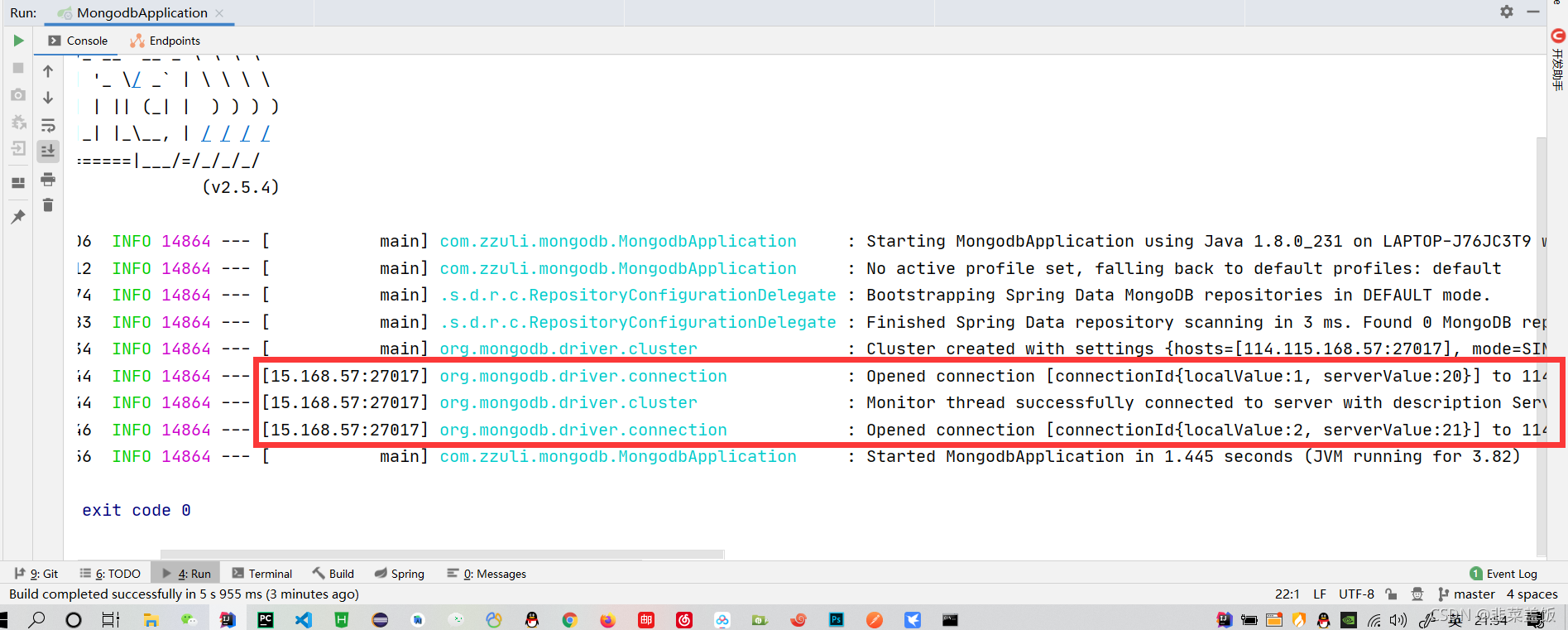This screenshot has height=630, width=1568.
Task: Open Firefox from the taskbar
Action: pos(608,619)
